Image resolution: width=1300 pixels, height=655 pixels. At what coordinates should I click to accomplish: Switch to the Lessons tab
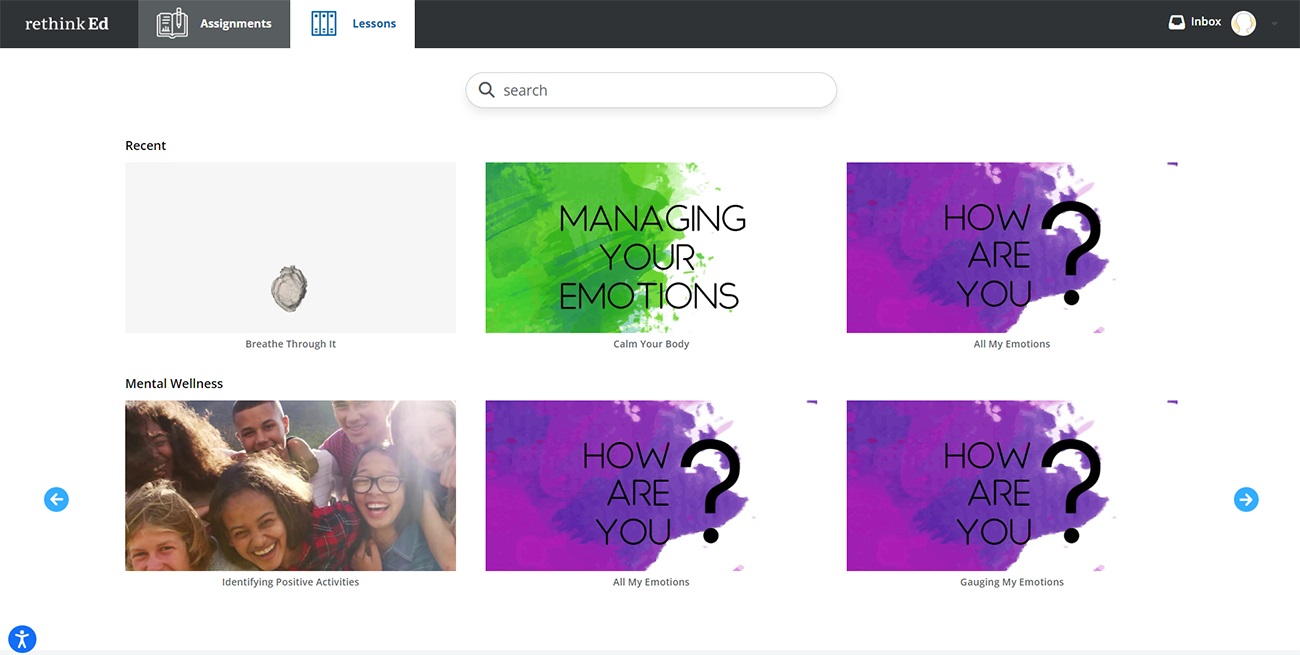point(353,24)
